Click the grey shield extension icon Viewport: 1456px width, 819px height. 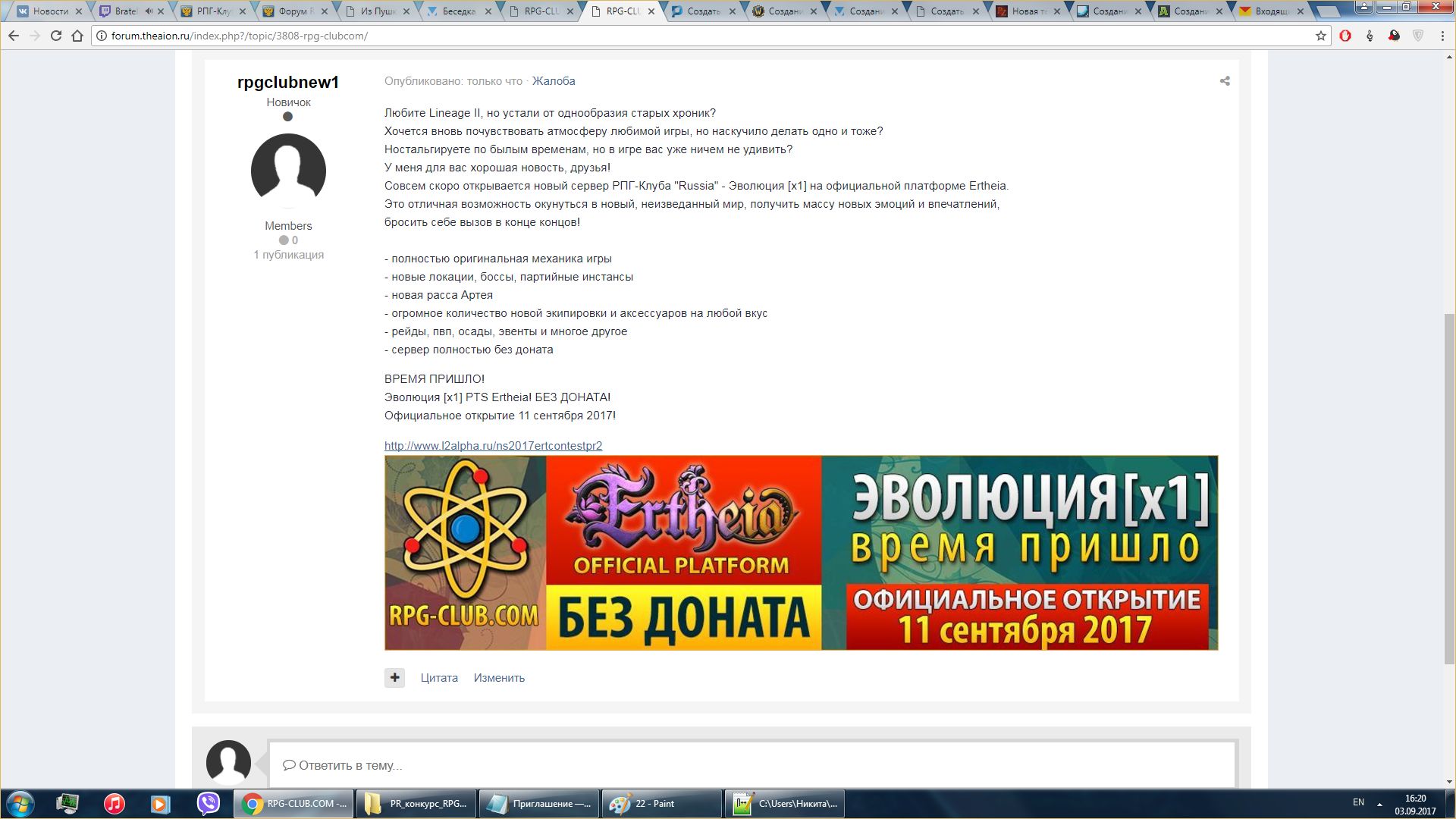pos(1418,36)
